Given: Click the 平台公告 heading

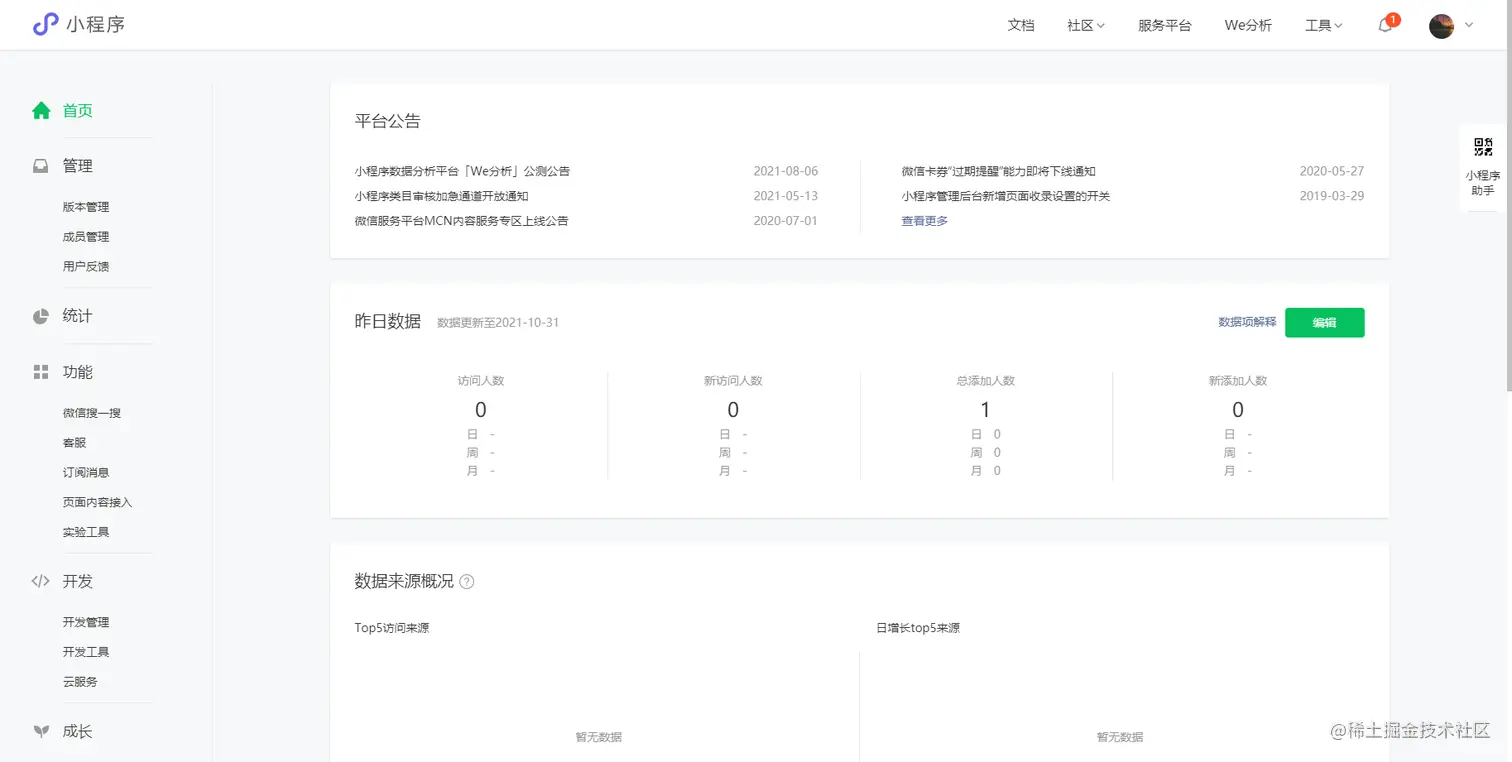Looking at the screenshot, I should [x=388, y=122].
